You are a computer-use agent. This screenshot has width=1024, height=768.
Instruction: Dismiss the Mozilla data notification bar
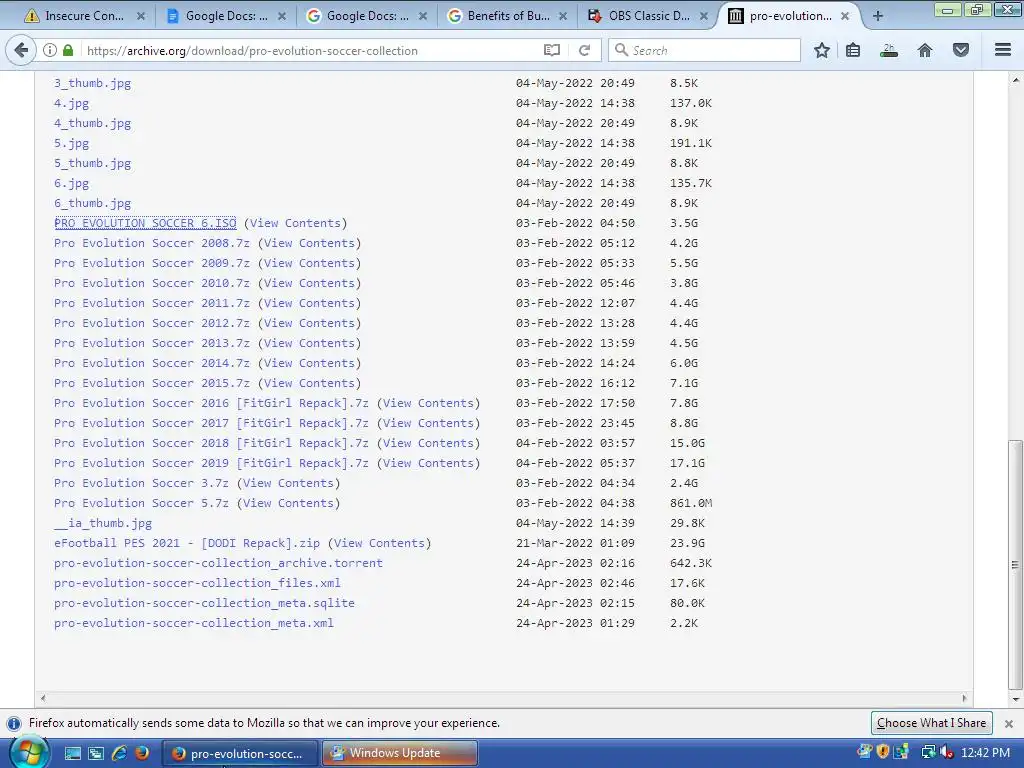coord(1008,724)
